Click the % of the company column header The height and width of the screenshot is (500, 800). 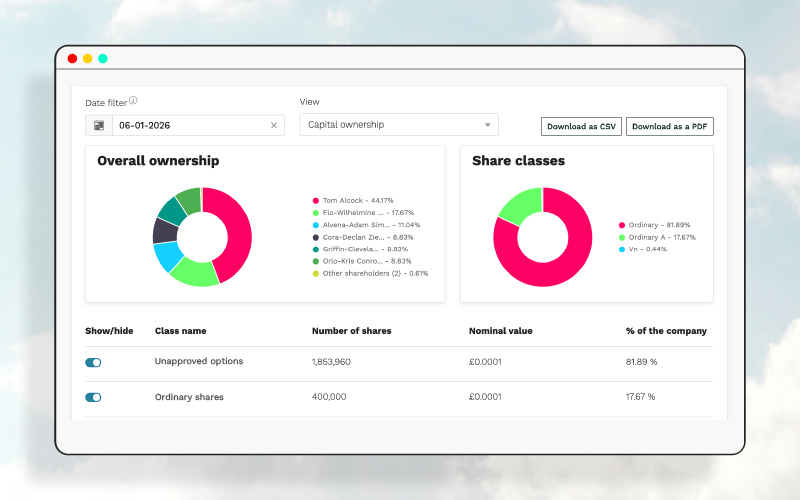(x=666, y=331)
